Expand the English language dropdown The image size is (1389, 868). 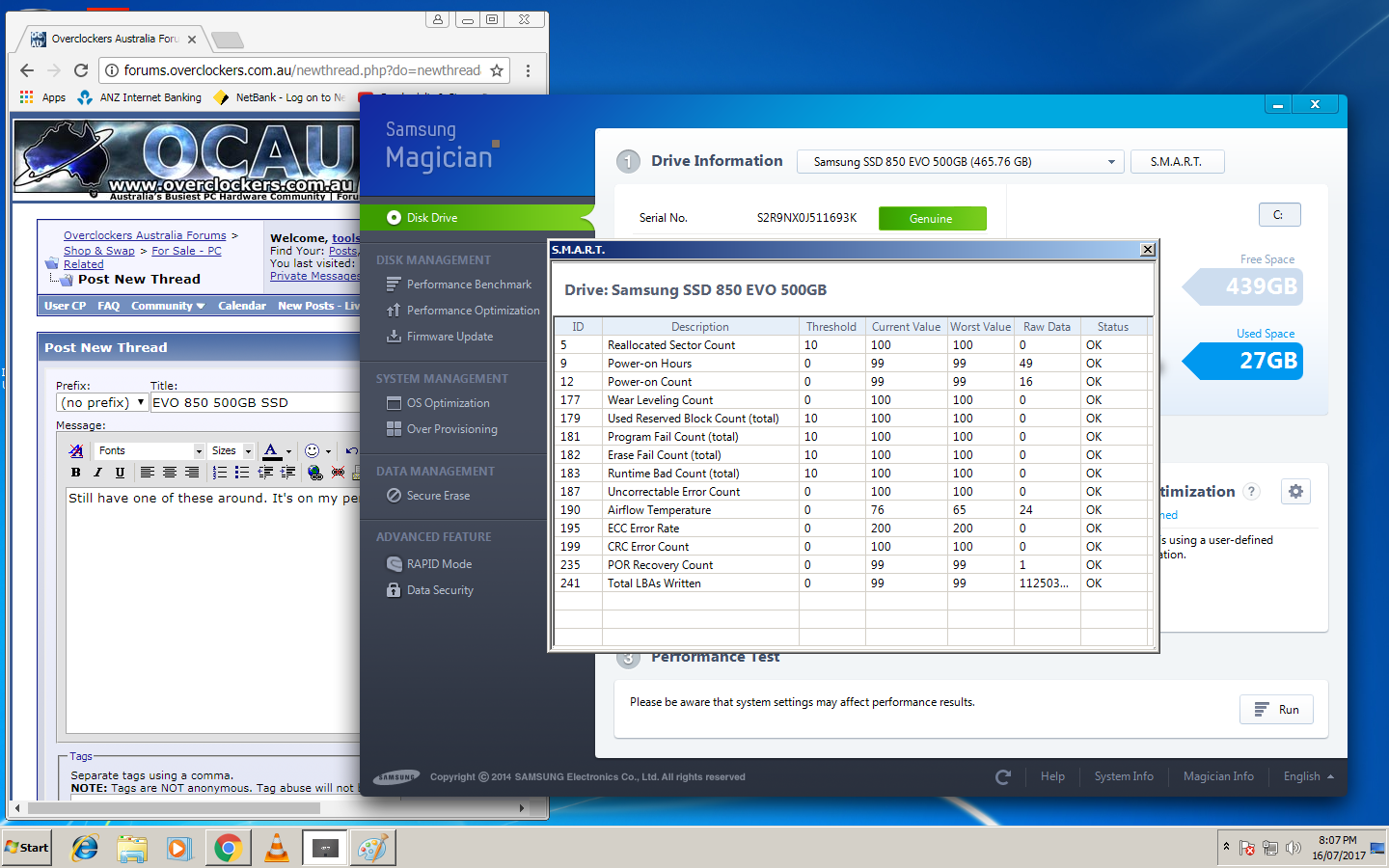click(1308, 777)
